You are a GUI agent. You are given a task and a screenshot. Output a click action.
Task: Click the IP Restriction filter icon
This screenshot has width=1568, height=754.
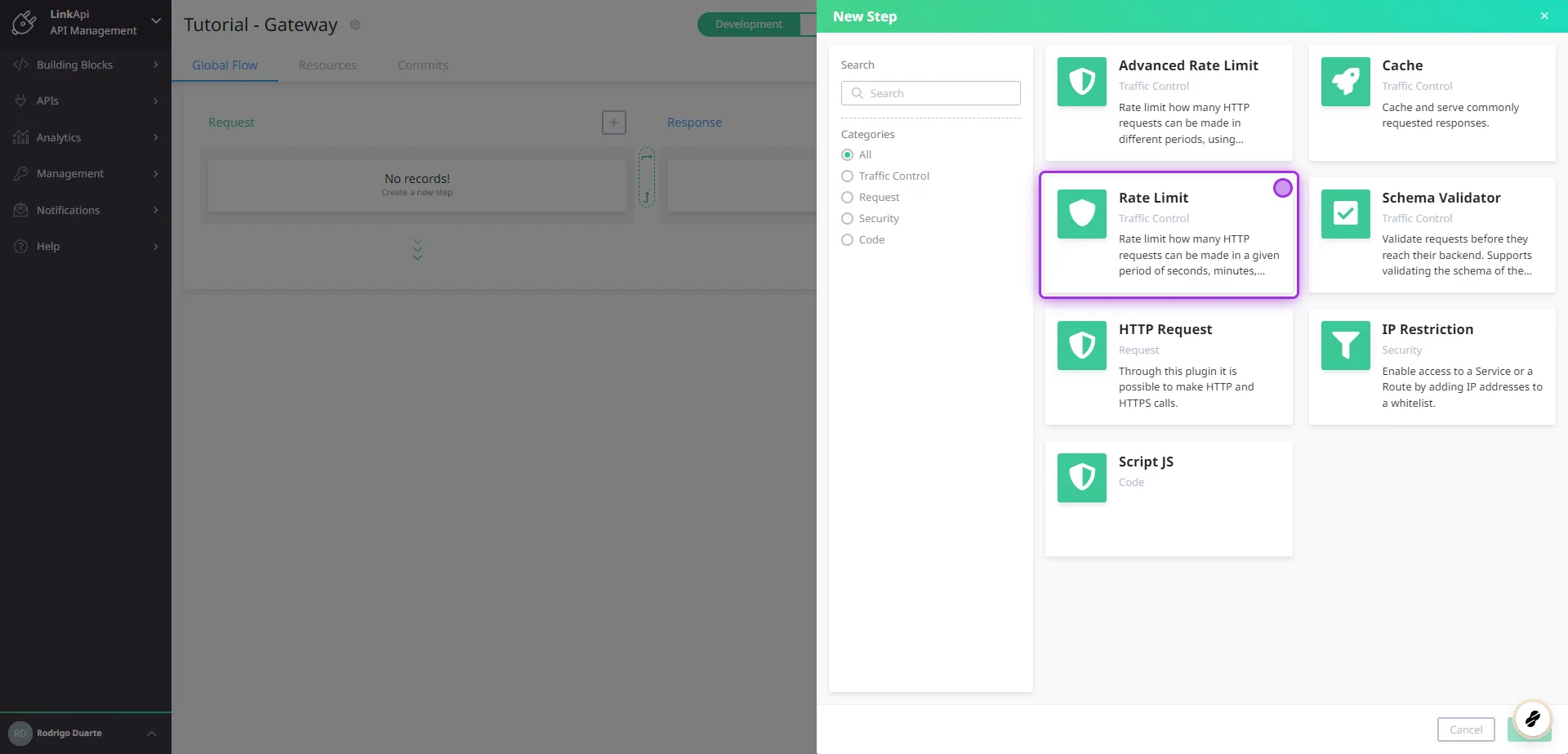(x=1344, y=345)
